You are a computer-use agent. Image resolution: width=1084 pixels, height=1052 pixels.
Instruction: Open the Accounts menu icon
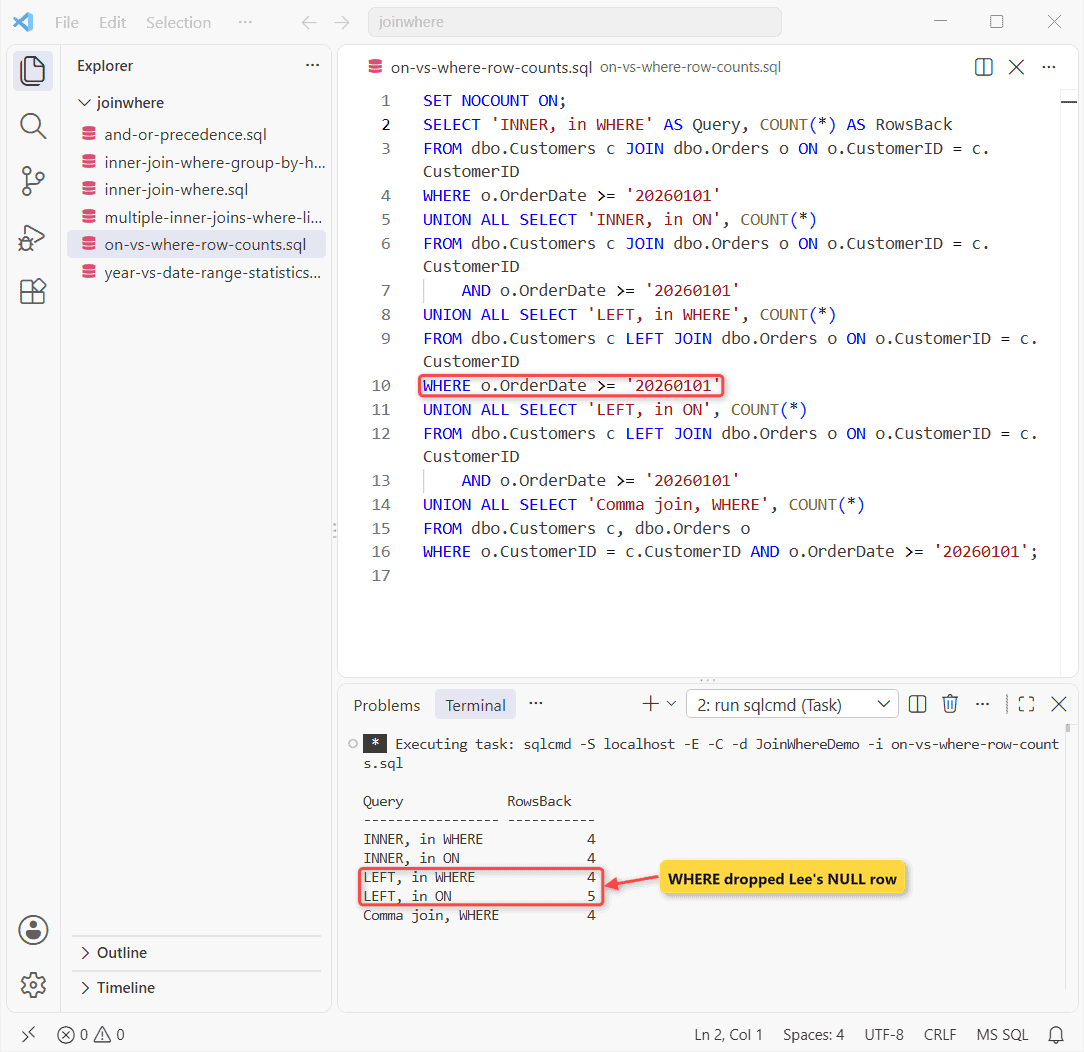coord(33,930)
